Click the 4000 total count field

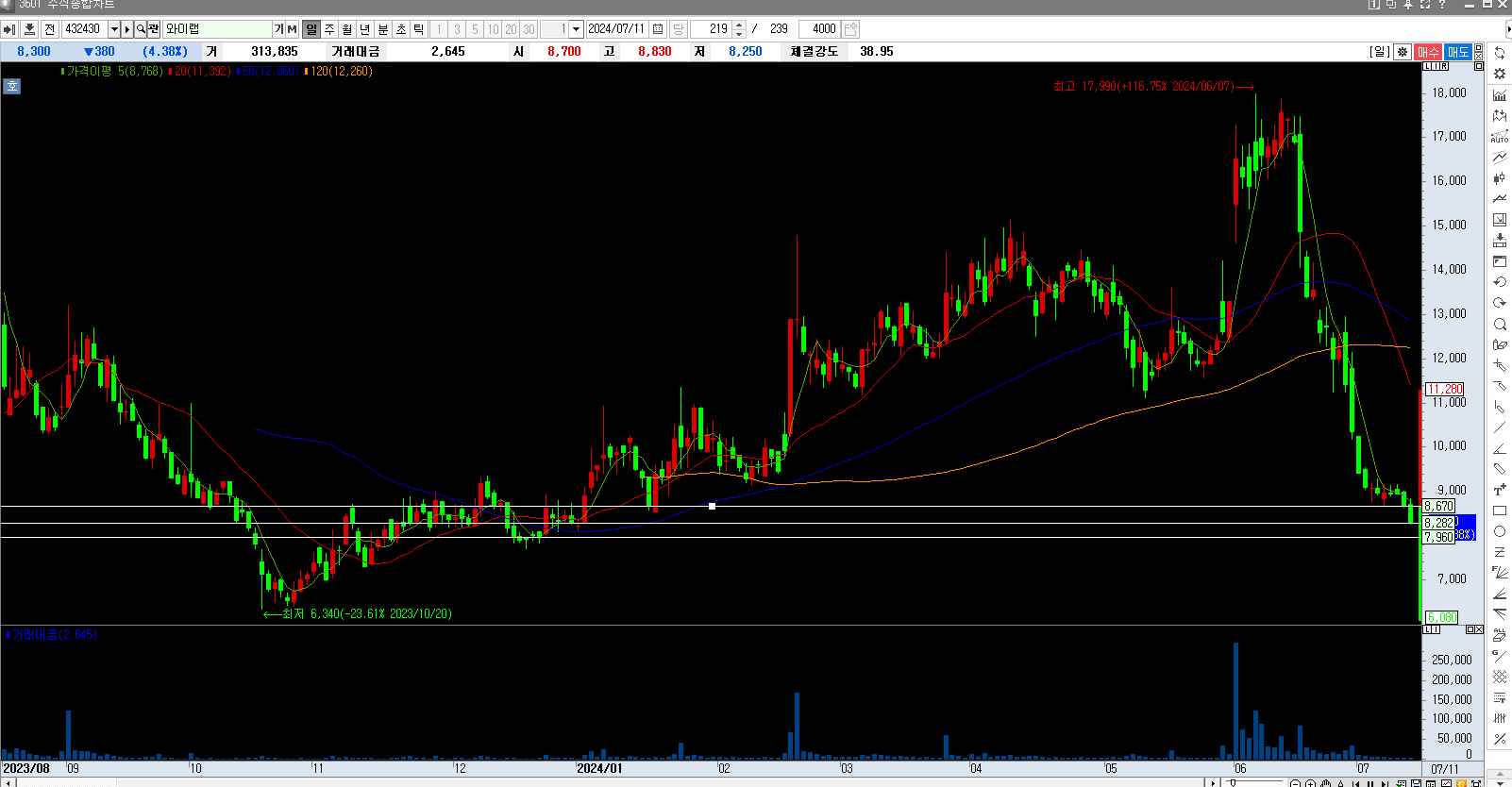tap(818, 29)
